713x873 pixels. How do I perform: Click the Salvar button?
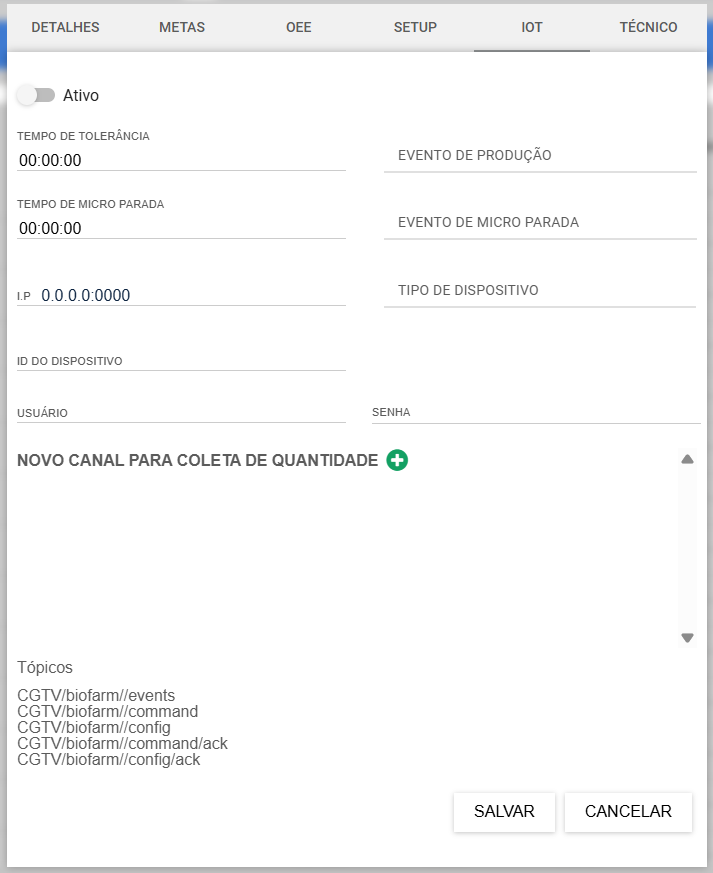tap(504, 812)
